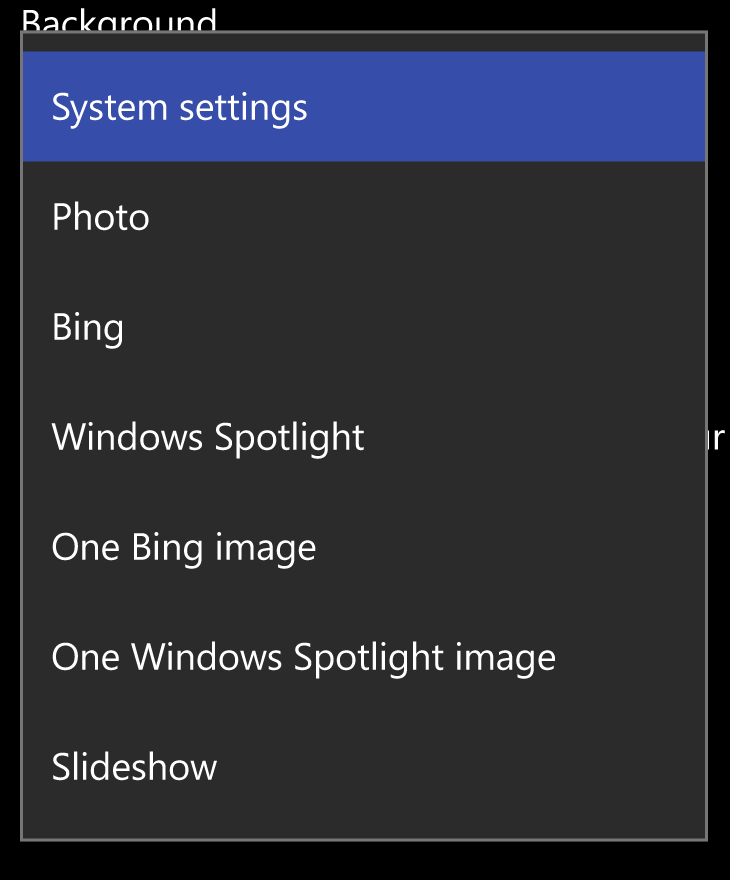Pick Bing from the background options
The height and width of the screenshot is (880, 730).
[87, 326]
